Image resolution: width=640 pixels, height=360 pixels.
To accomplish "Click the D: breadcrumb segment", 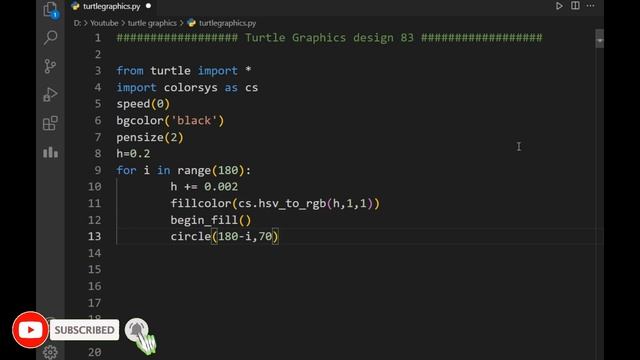I will click(77, 23).
